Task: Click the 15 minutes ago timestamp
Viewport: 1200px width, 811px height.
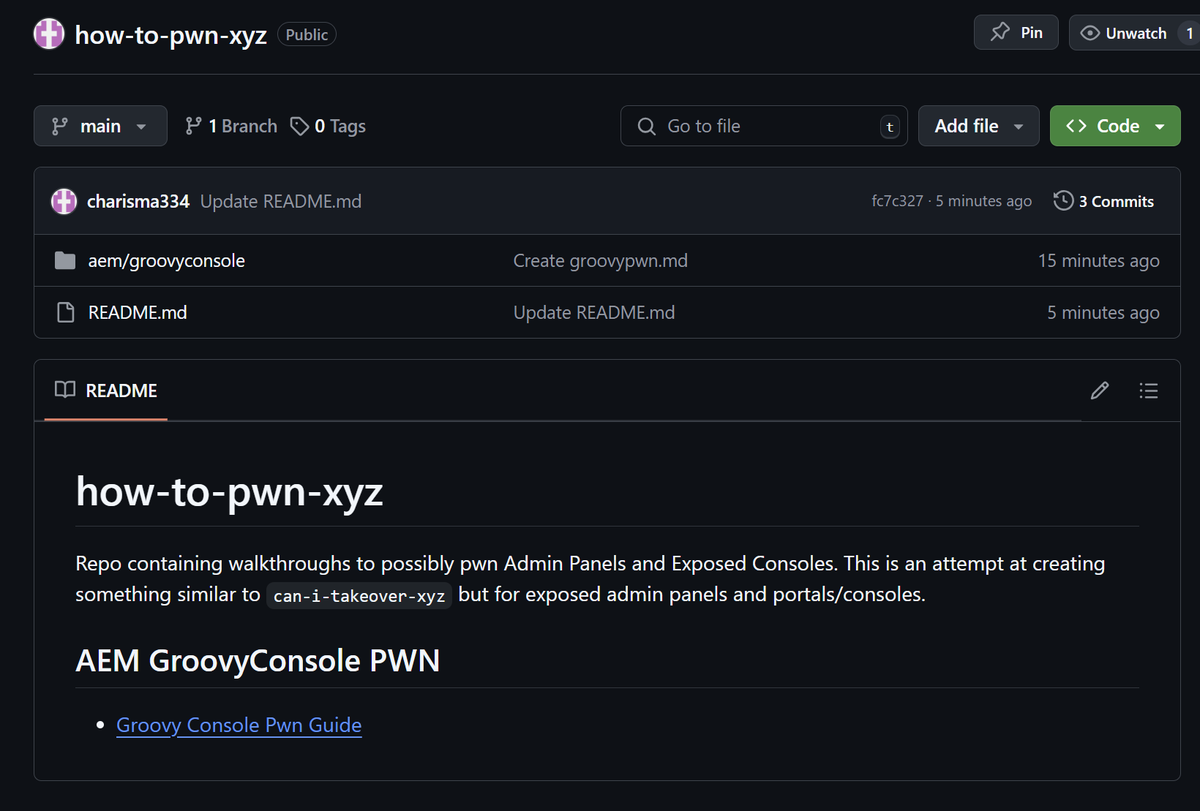Action: click(1099, 261)
